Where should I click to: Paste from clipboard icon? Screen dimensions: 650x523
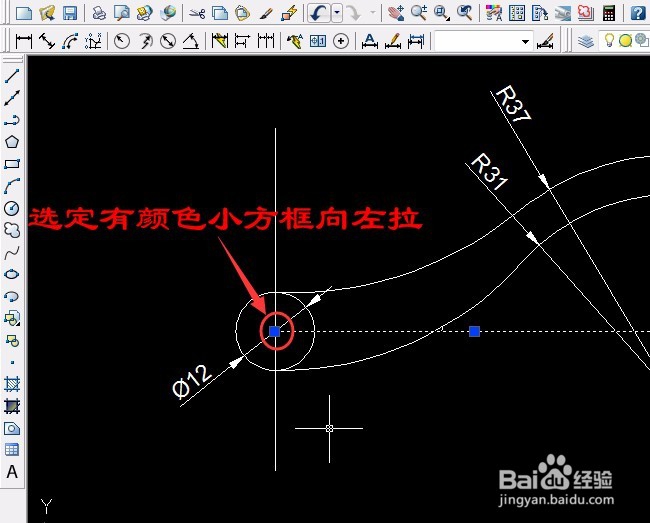pyautogui.click(x=243, y=13)
